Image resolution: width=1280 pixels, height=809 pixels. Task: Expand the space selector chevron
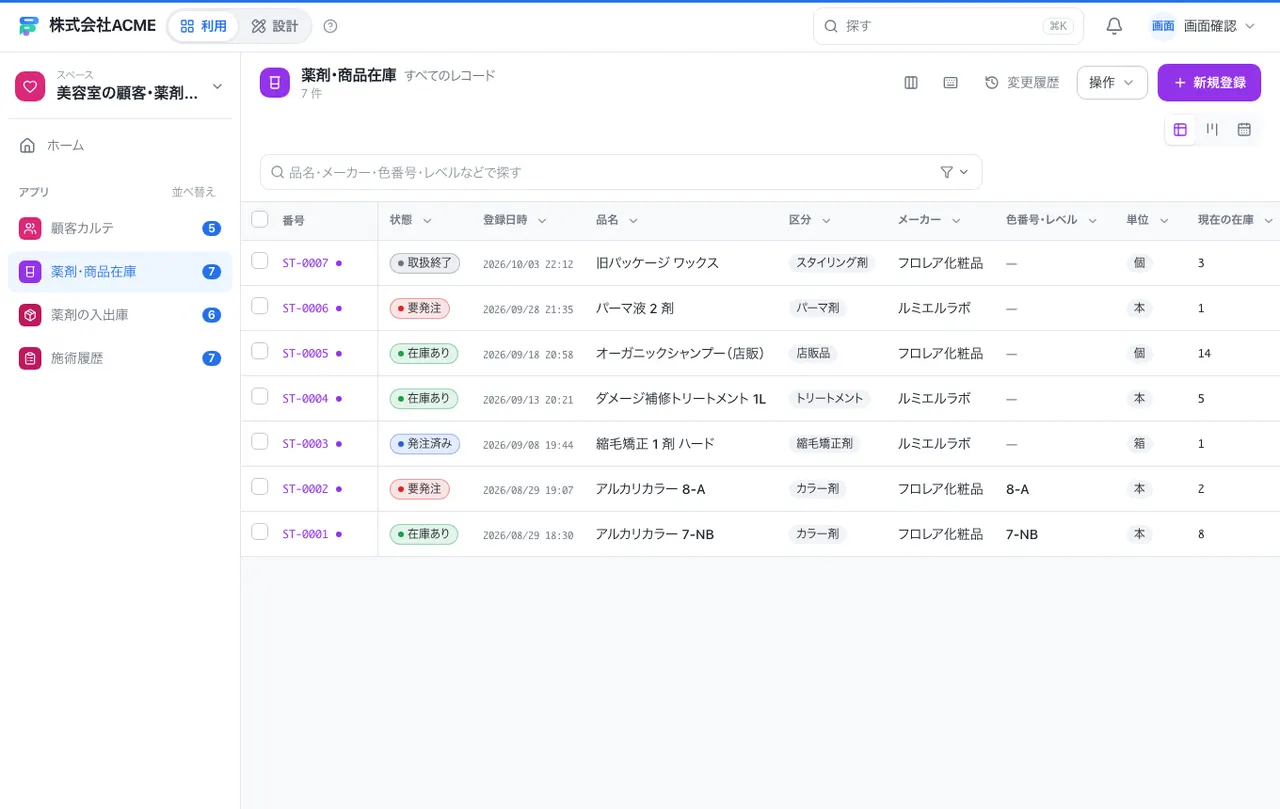(217, 87)
